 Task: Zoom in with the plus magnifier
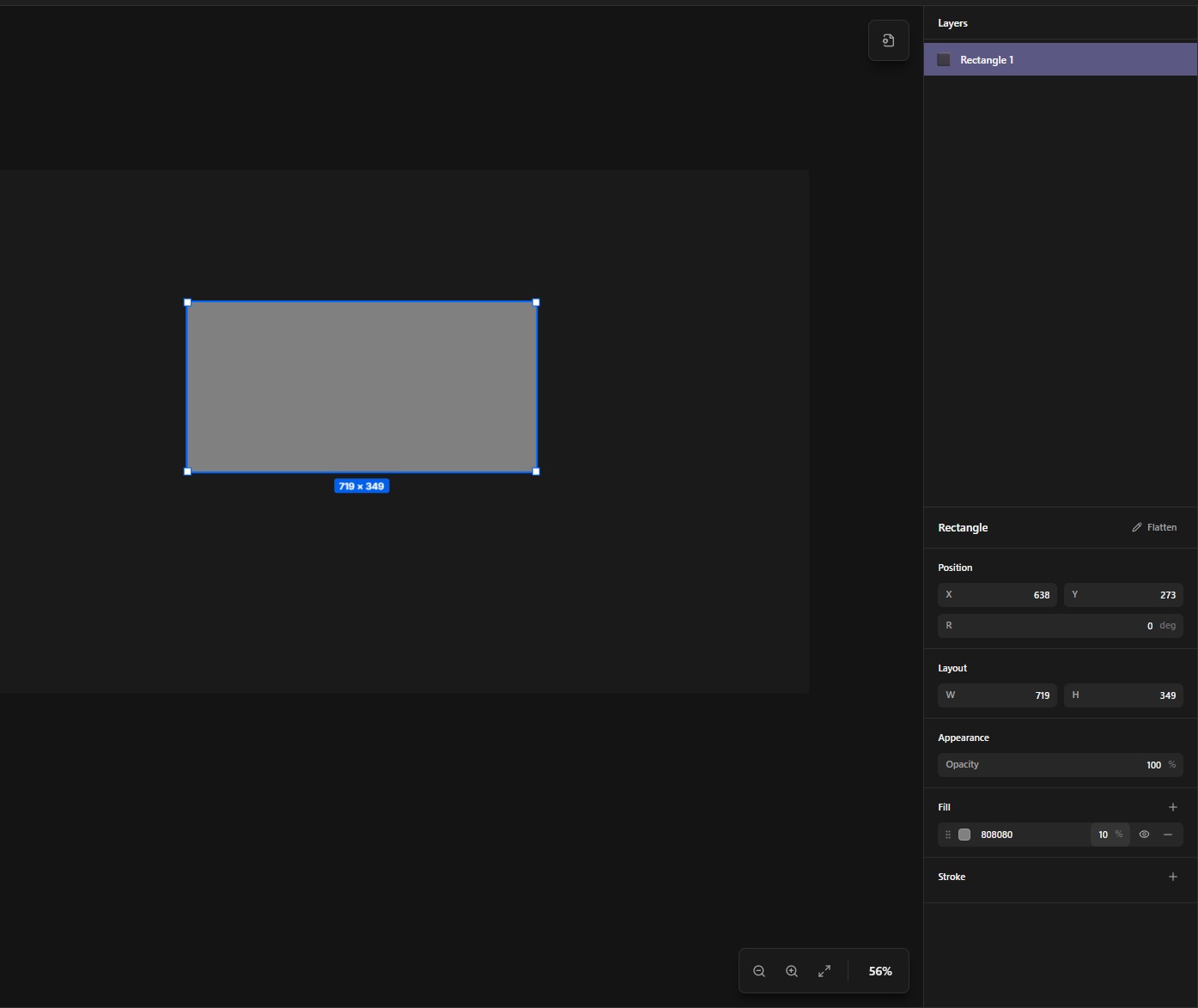tap(792, 971)
